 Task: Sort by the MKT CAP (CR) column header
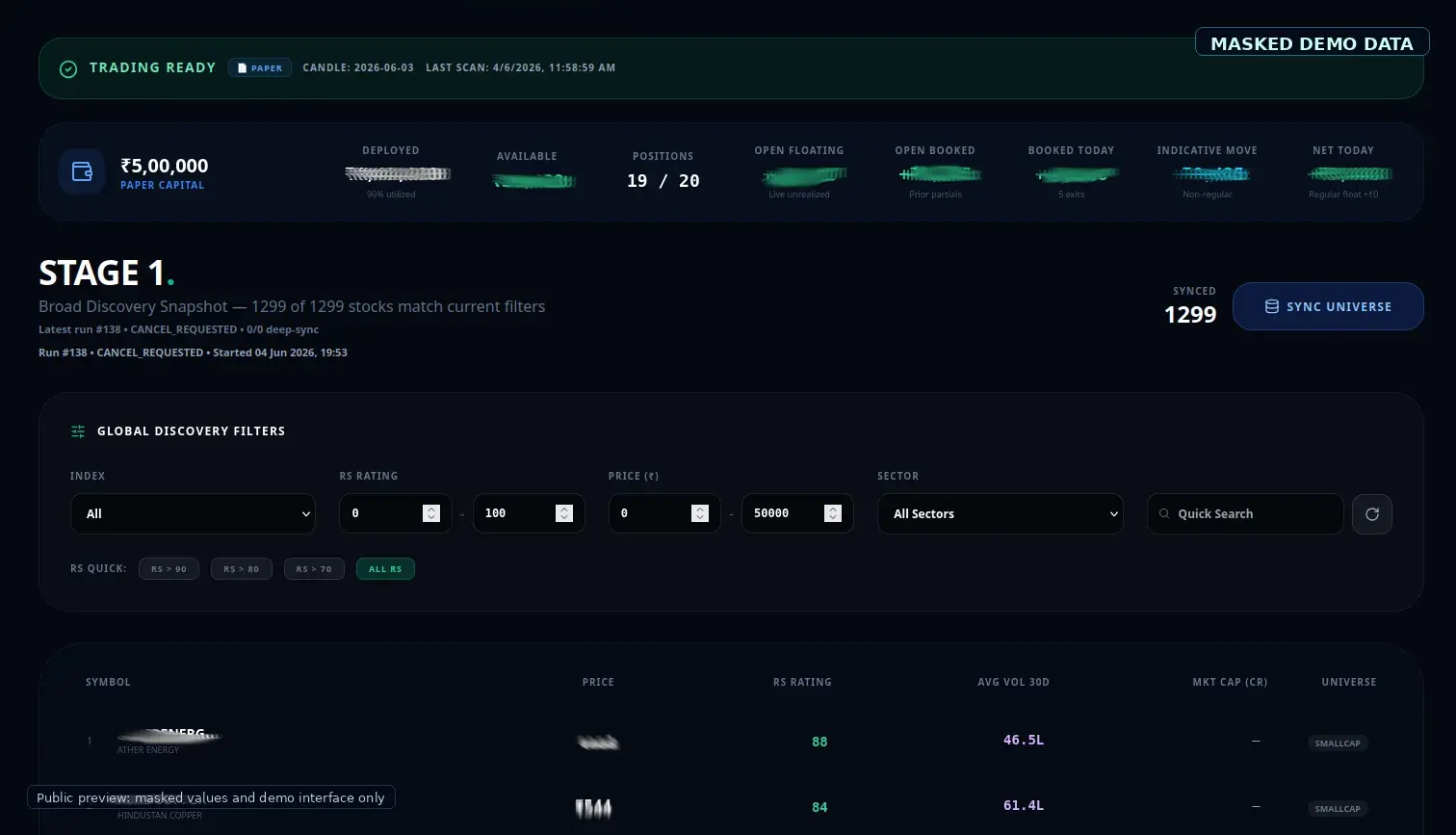coord(1230,682)
